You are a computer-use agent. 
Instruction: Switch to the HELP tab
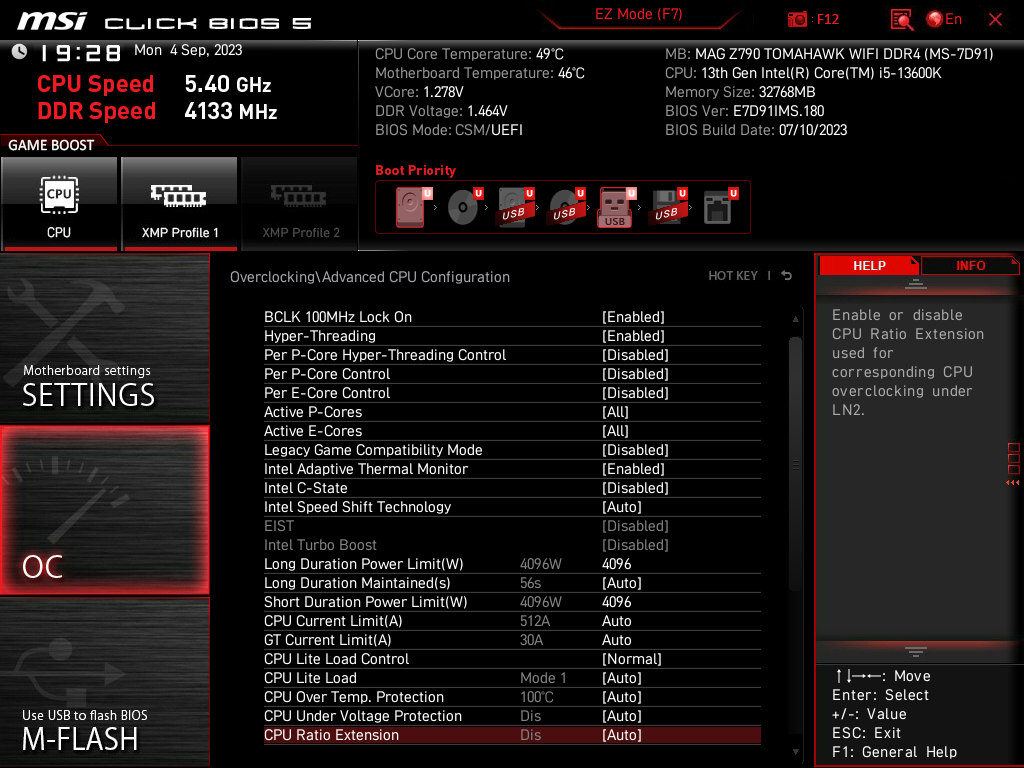click(x=869, y=266)
